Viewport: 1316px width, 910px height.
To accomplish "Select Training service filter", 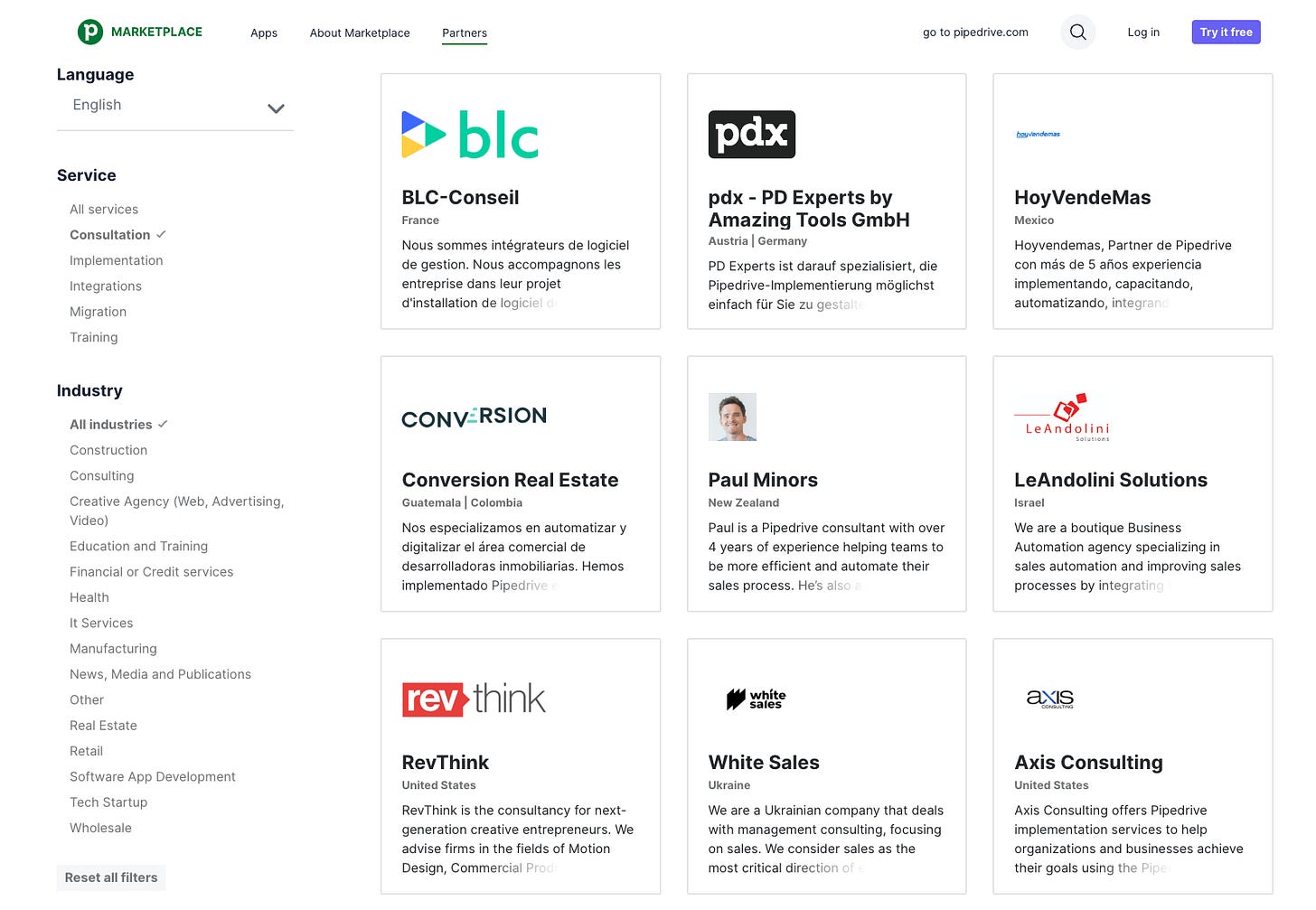I will (x=94, y=337).
